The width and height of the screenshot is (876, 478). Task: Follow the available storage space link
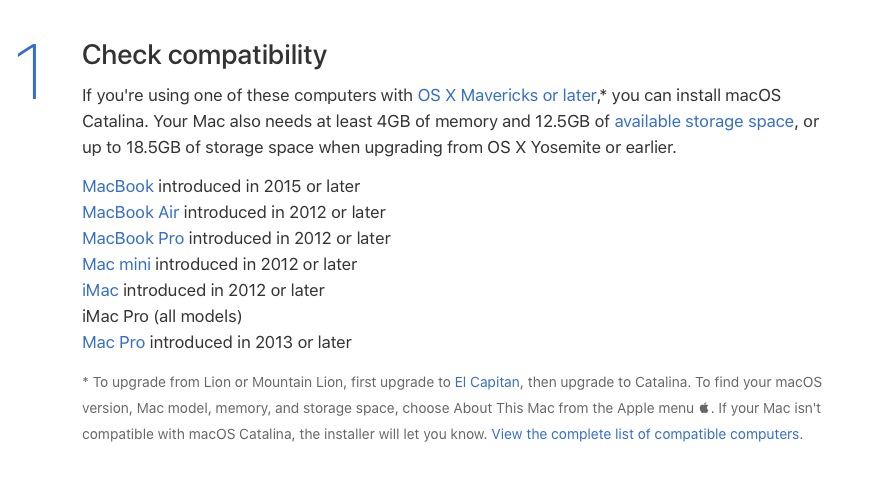[x=704, y=122]
